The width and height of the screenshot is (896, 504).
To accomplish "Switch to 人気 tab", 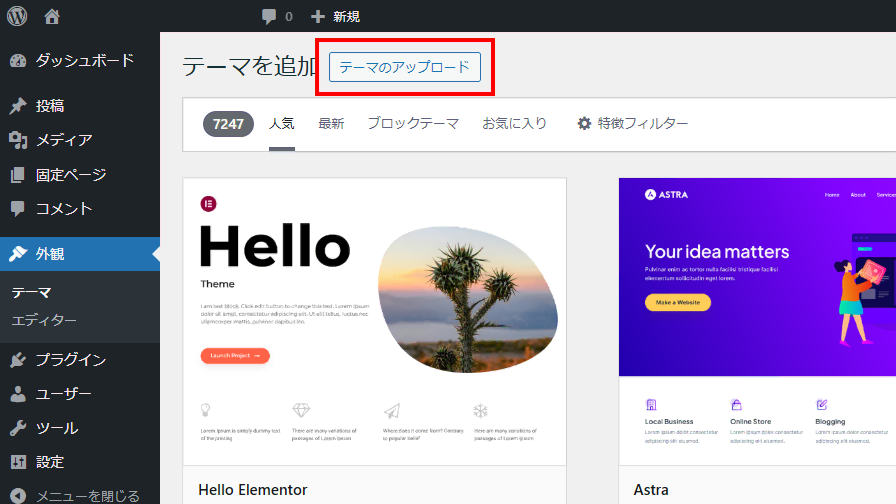I will tap(282, 123).
